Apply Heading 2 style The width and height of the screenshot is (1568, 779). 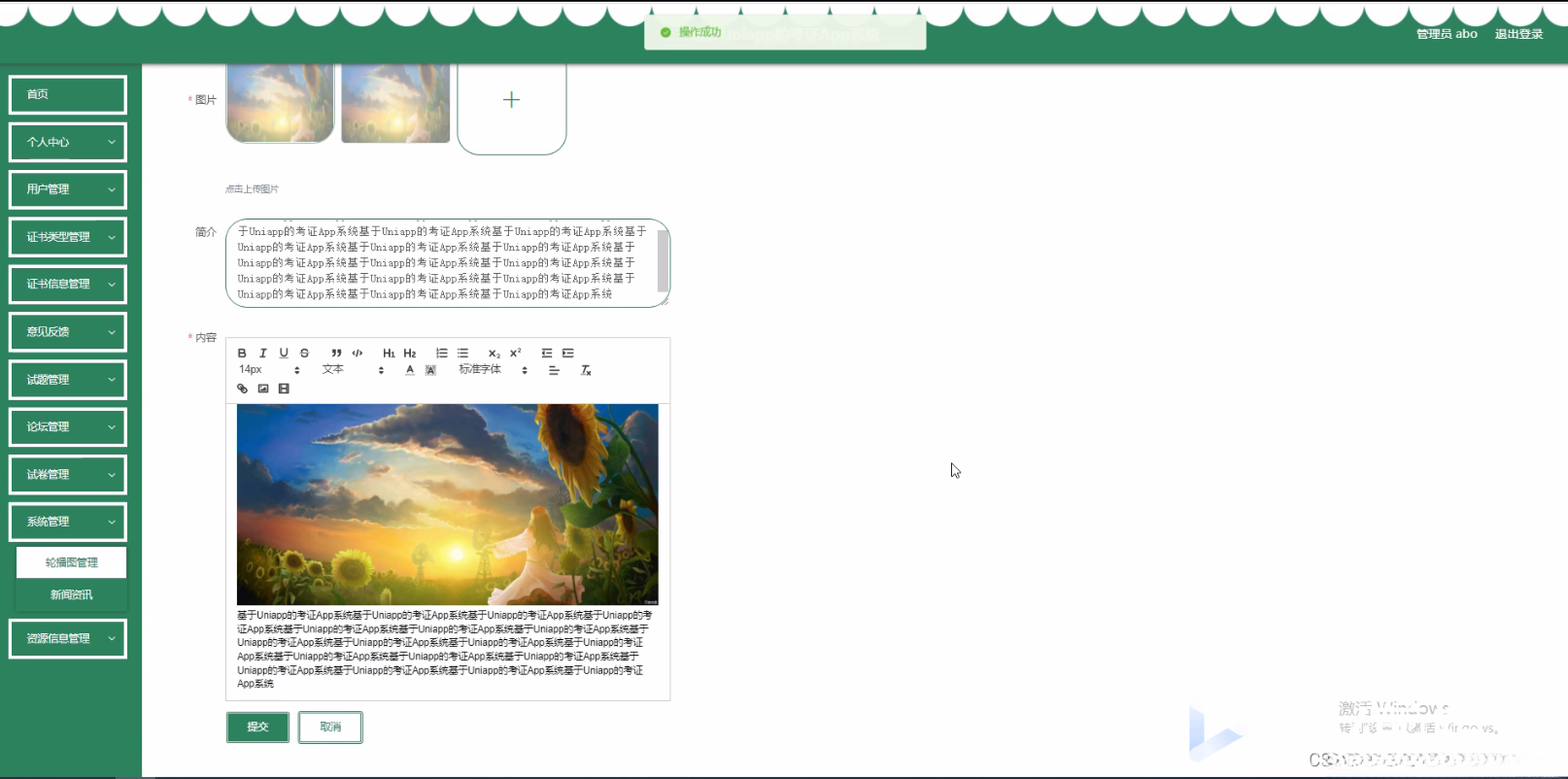410,354
